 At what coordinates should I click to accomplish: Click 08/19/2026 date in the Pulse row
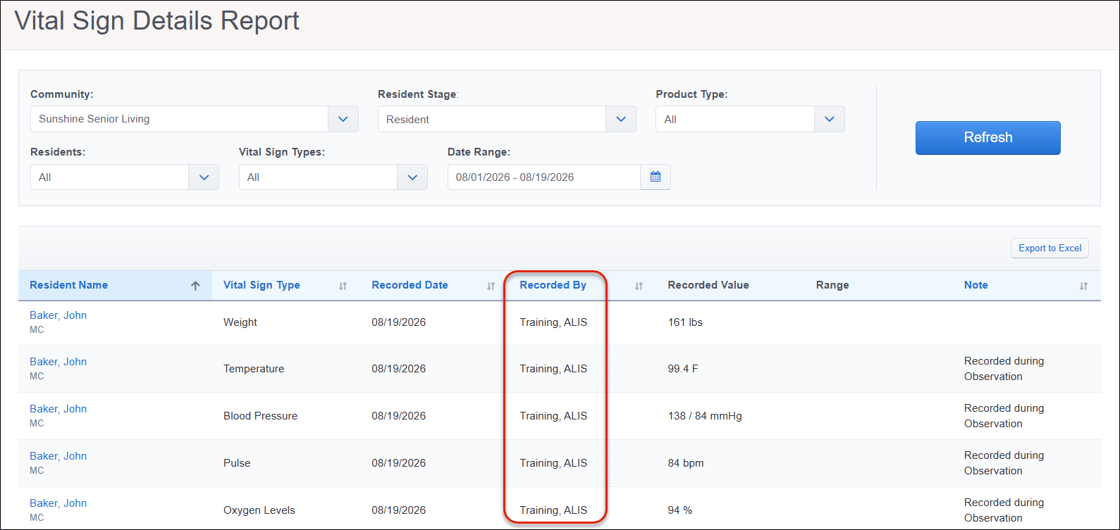click(399, 464)
